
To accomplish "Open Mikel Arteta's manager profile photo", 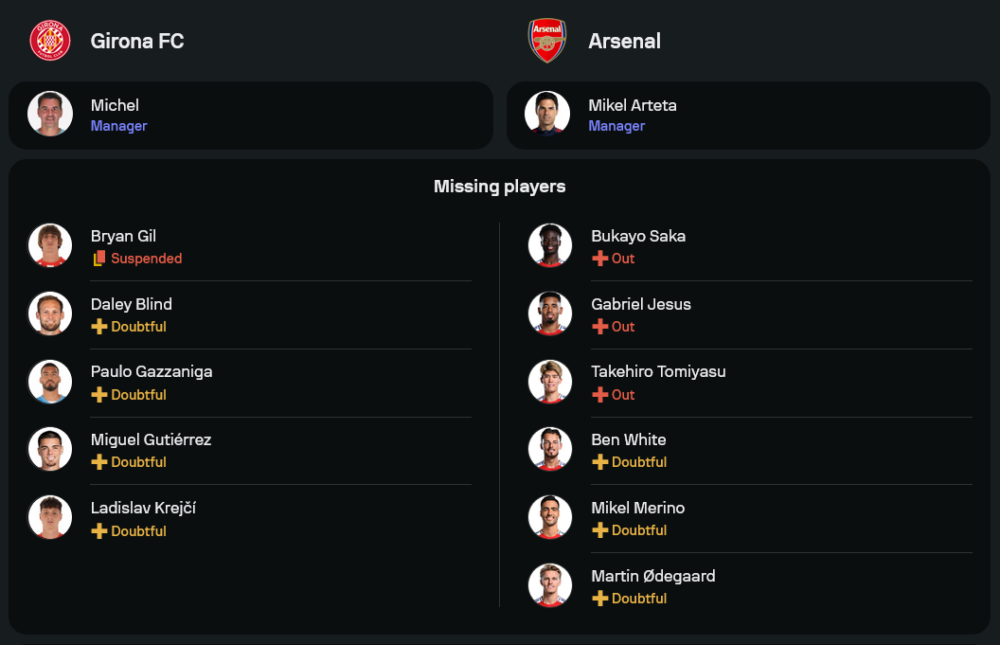I will point(548,114).
